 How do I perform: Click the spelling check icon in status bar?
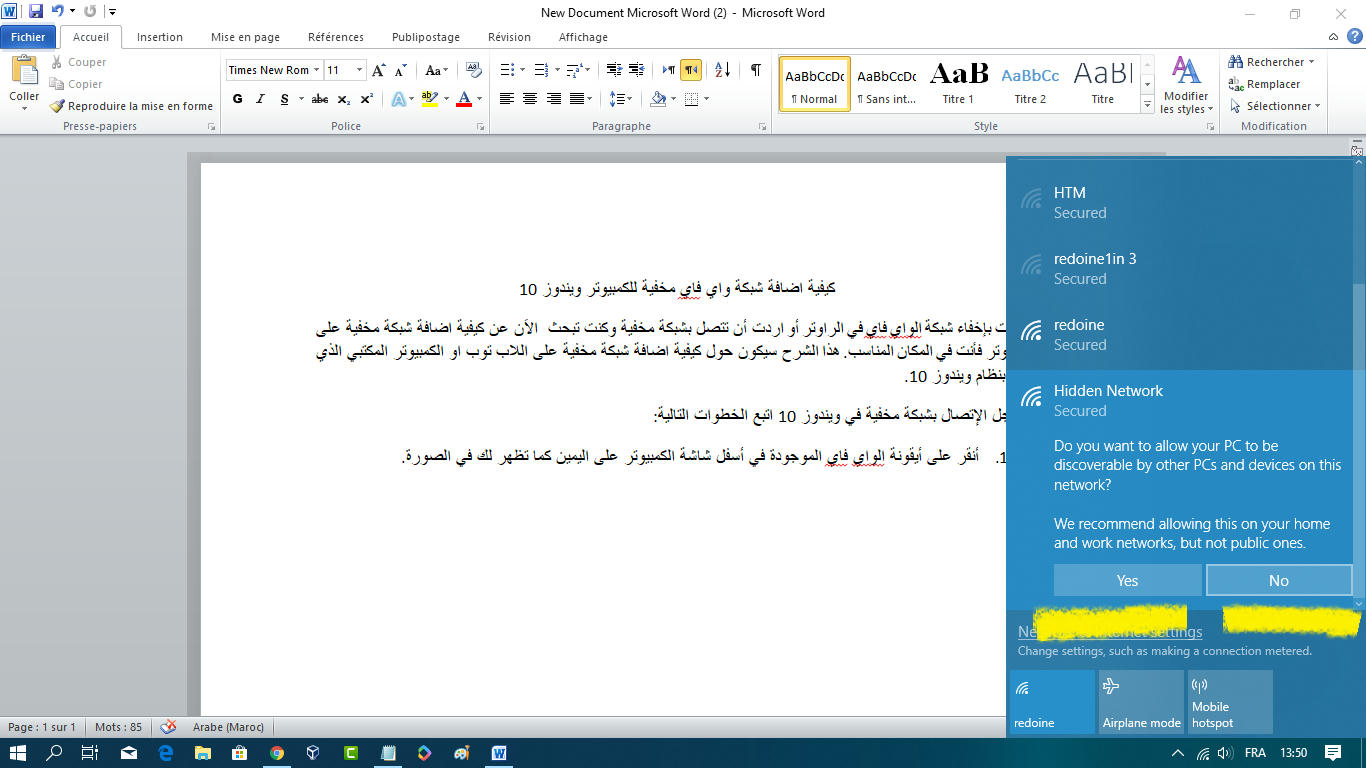pos(168,727)
